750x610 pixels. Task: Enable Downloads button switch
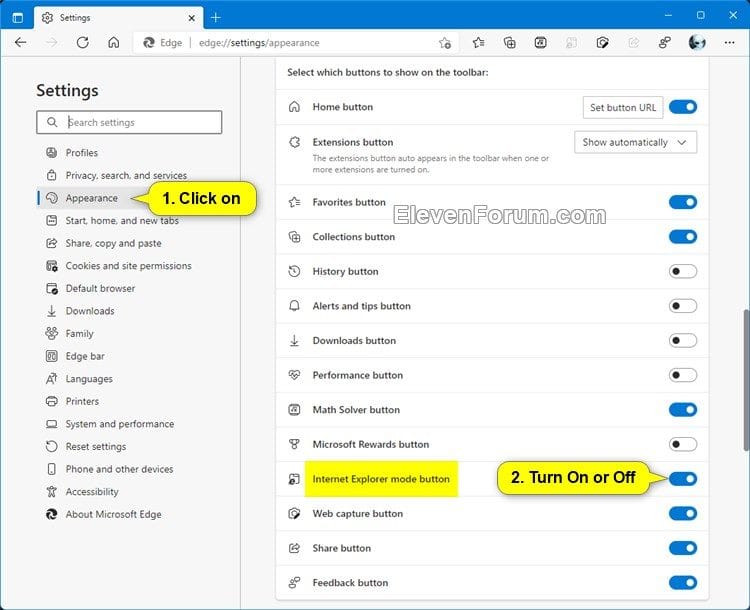[x=683, y=341]
